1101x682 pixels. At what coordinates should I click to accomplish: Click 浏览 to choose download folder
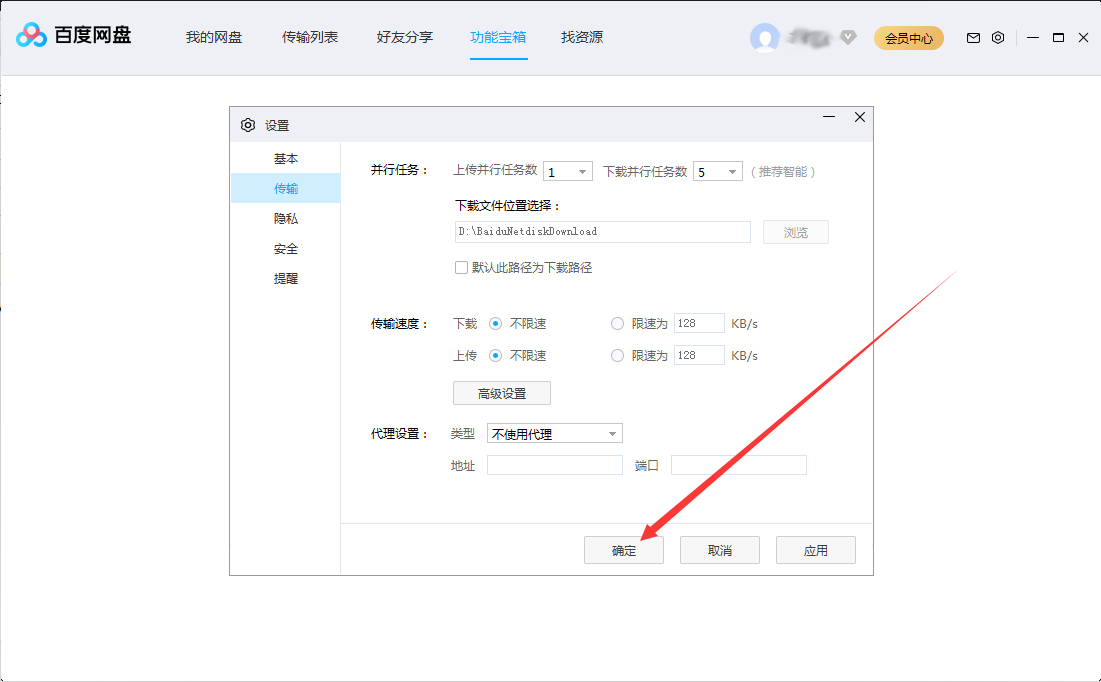click(795, 231)
